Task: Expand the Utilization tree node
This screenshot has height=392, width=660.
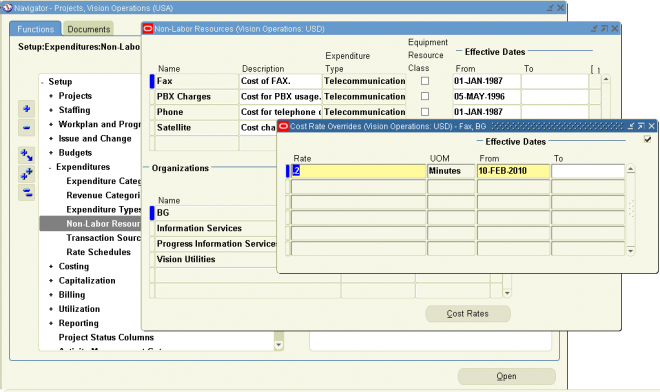Action: coord(51,309)
